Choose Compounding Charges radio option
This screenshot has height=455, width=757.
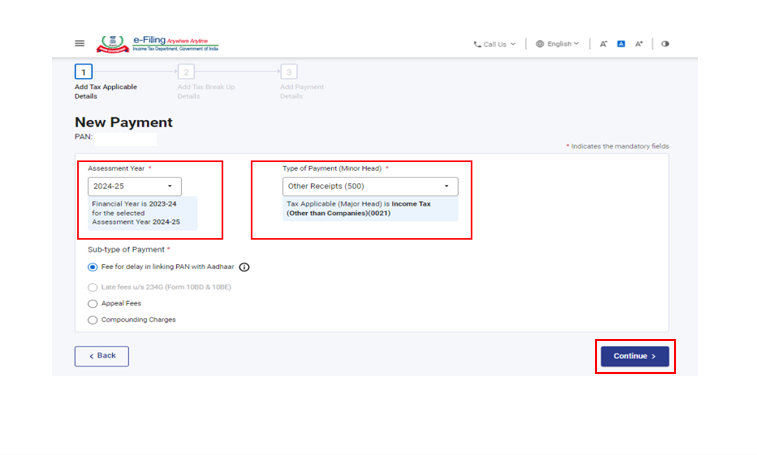coord(93,320)
